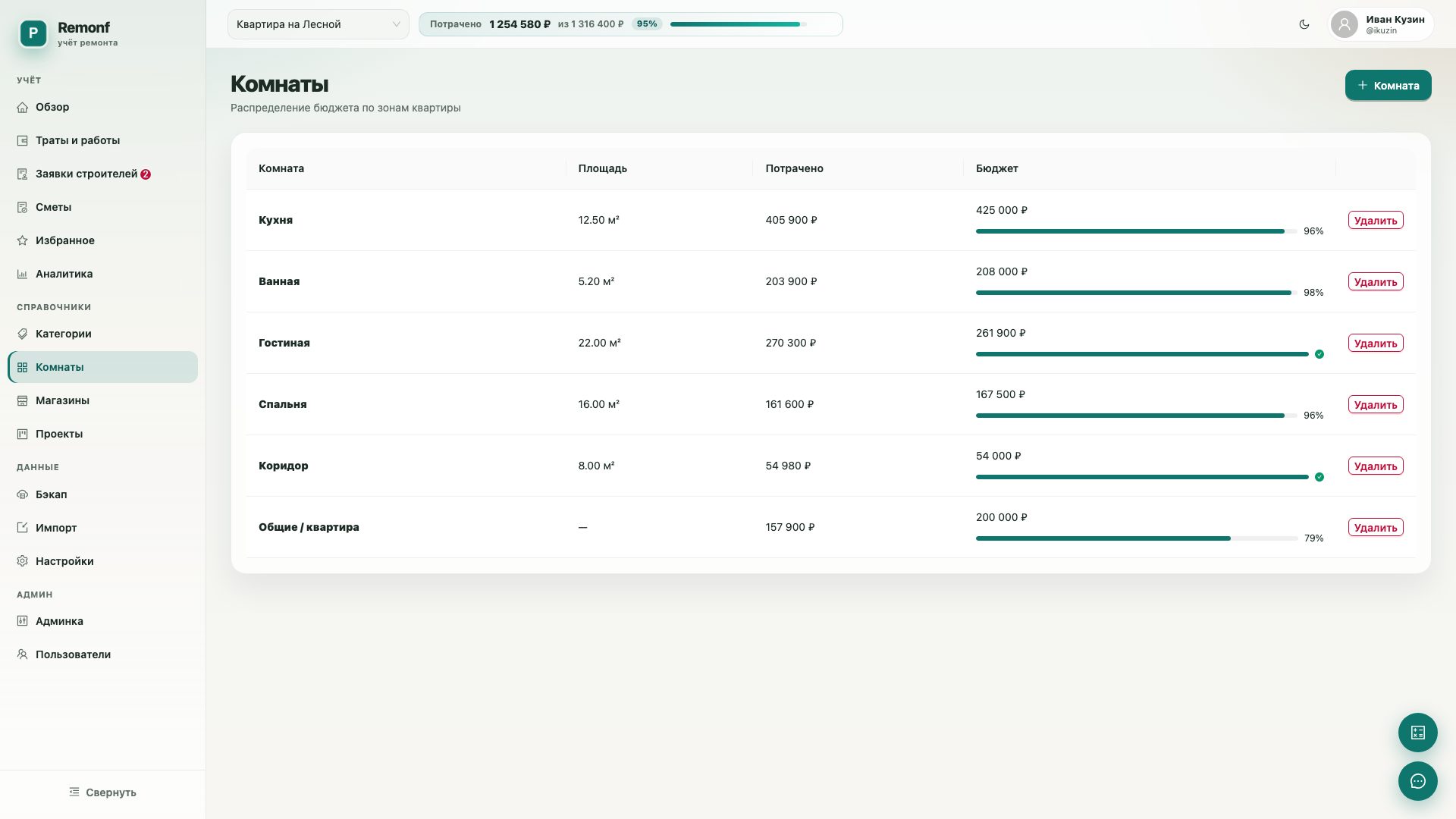Click the Магазины store icon

pyautogui.click(x=23, y=400)
